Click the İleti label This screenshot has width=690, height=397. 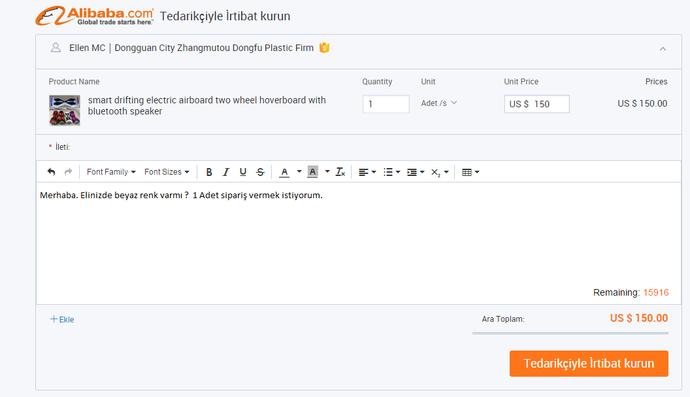[x=62, y=147]
